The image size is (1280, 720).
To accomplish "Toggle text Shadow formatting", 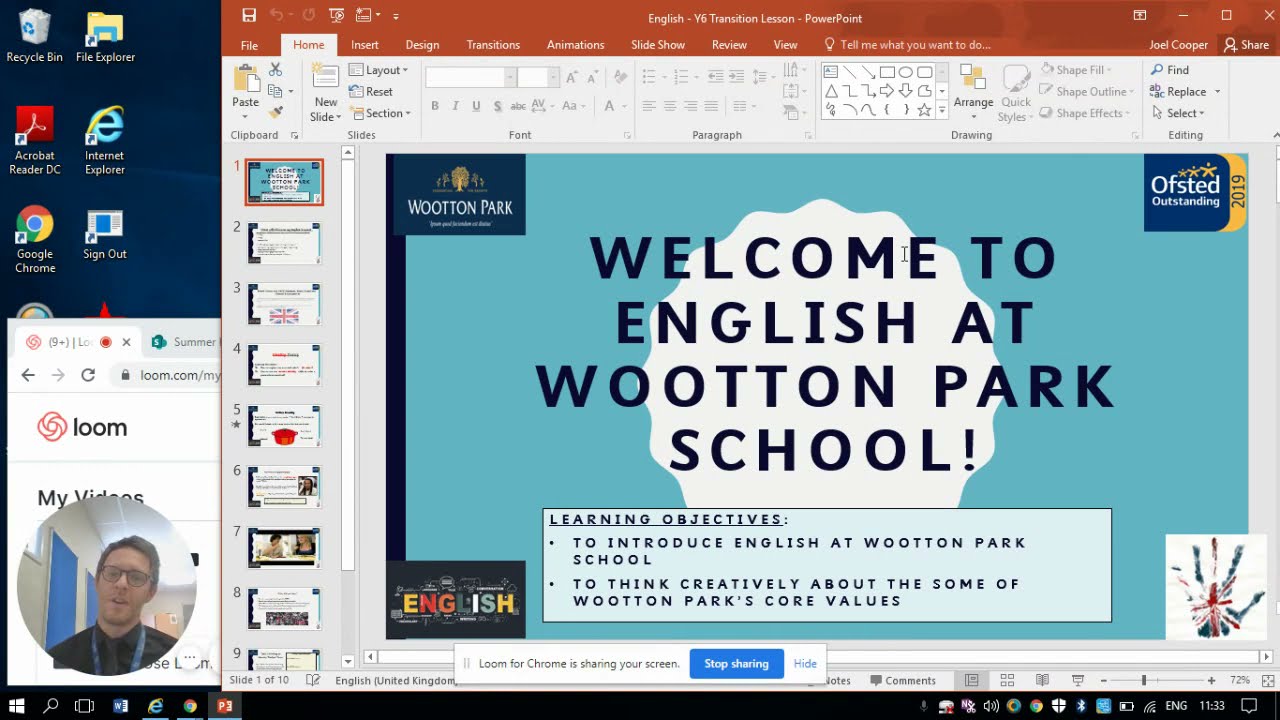I will tap(497, 106).
